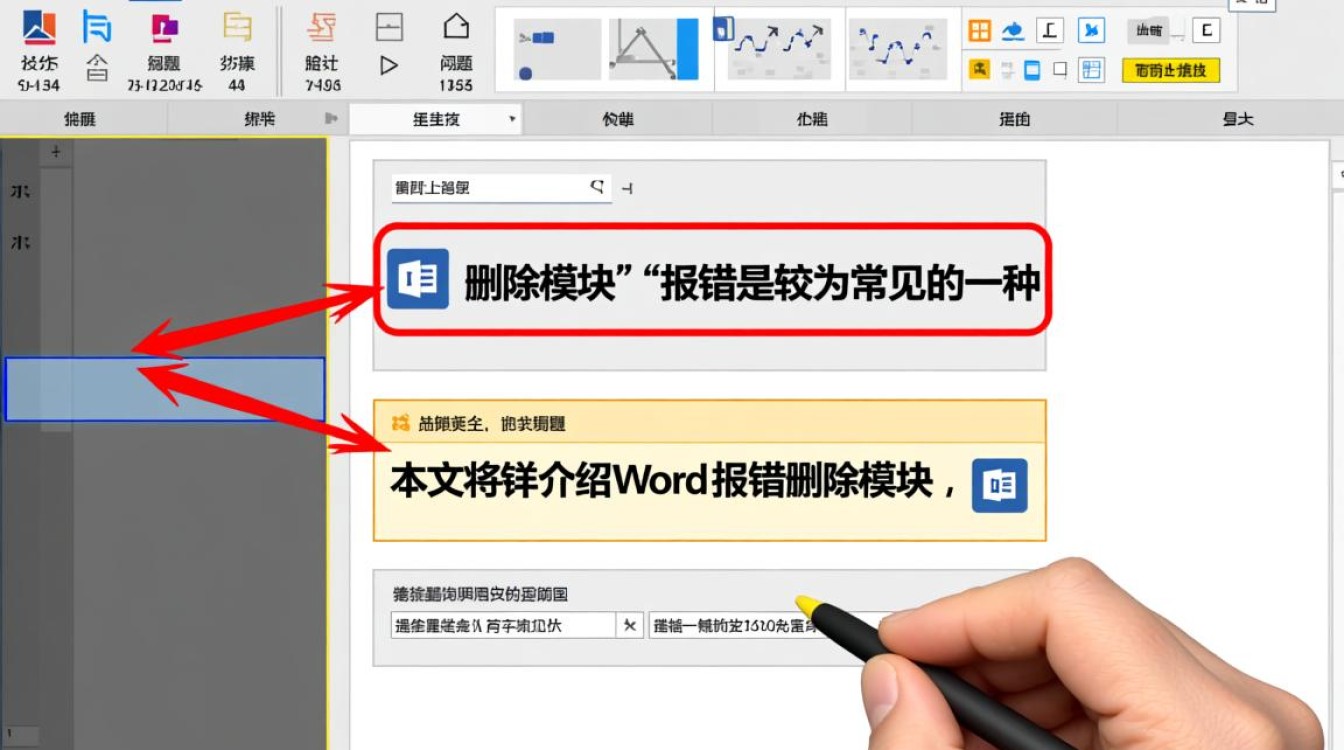Image resolution: width=1344 pixels, height=750 pixels.
Task: Tick the empty checkbox in the ribbon
Action: click(x=1060, y=70)
